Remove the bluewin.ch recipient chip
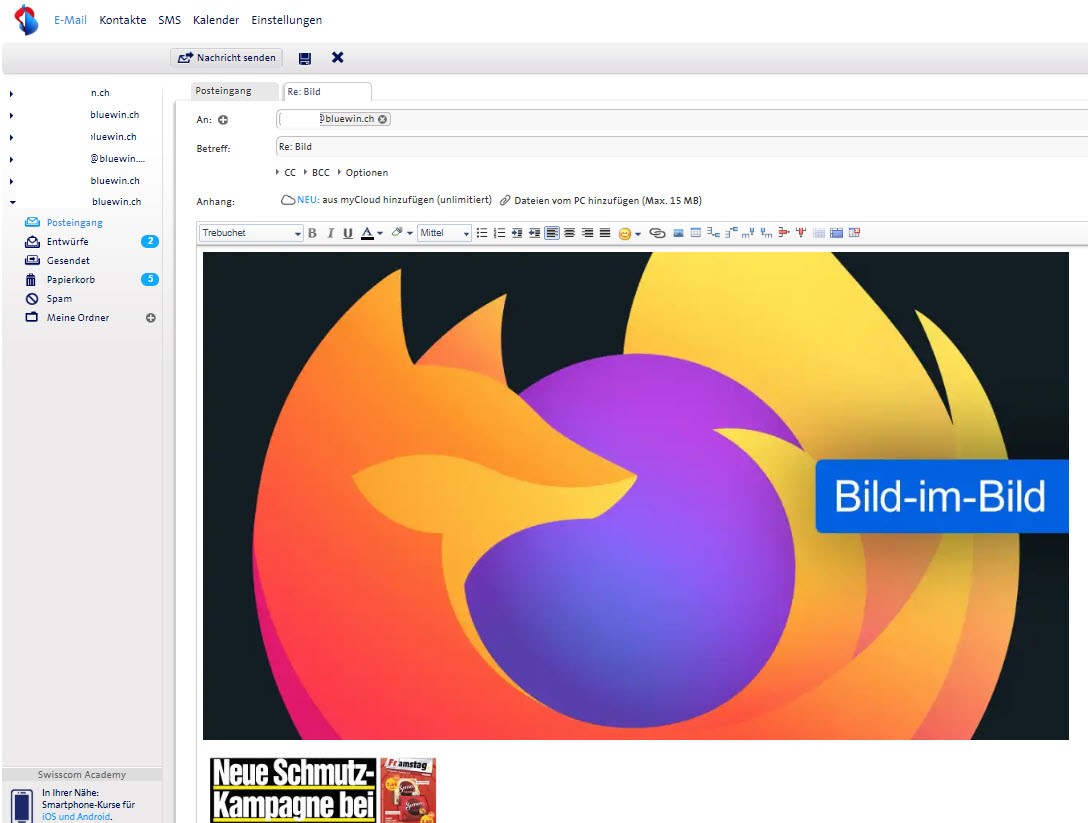 coord(383,119)
